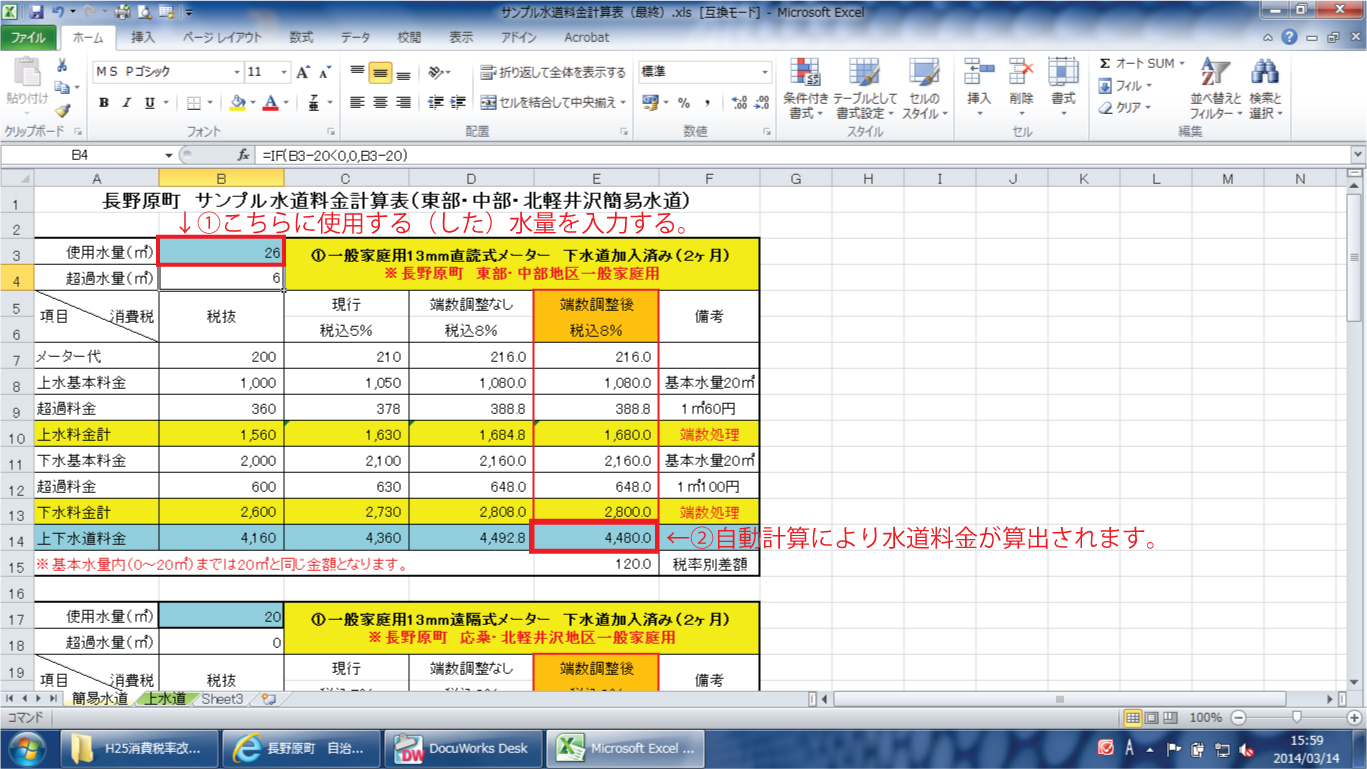The height and width of the screenshot is (769, 1367).
Task: Toggle Bold formatting
Action: [x=104, y=103]
